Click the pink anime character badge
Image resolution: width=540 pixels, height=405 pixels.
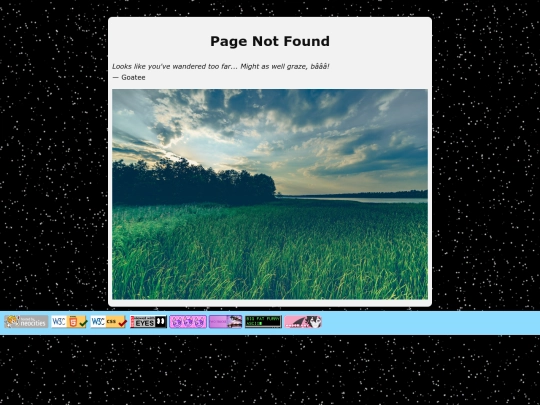(303, 322)
